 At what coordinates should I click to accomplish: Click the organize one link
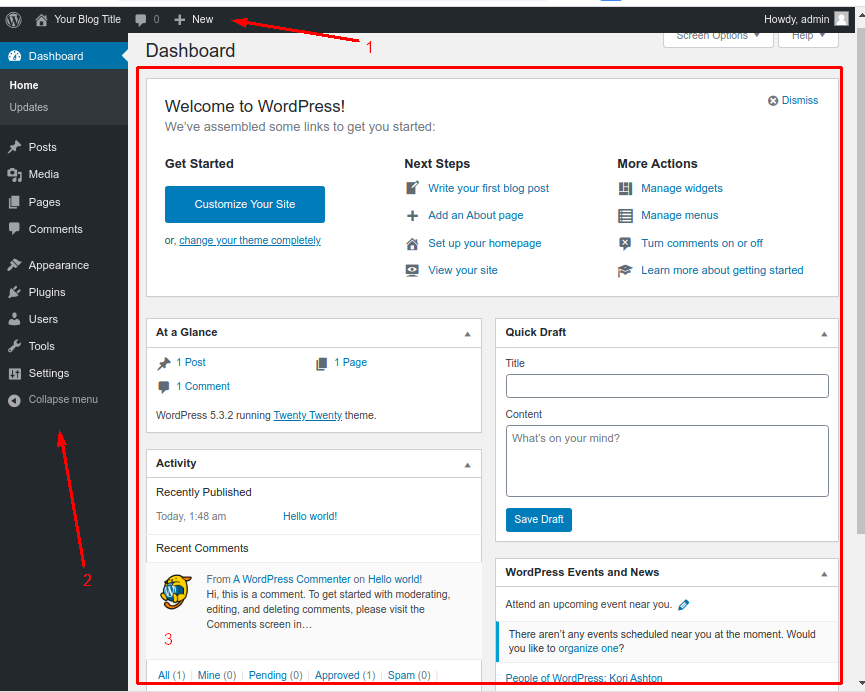(x=588, y=648)
